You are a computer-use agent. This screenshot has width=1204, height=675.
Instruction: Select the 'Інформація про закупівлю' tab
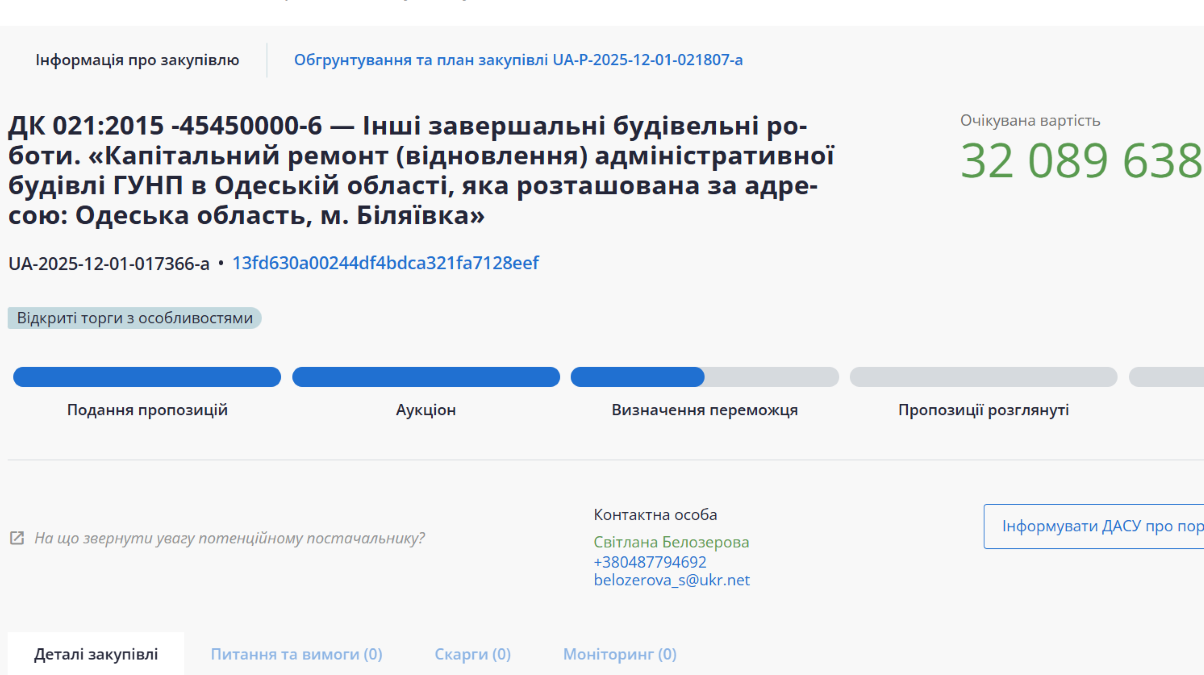[137, 60]
